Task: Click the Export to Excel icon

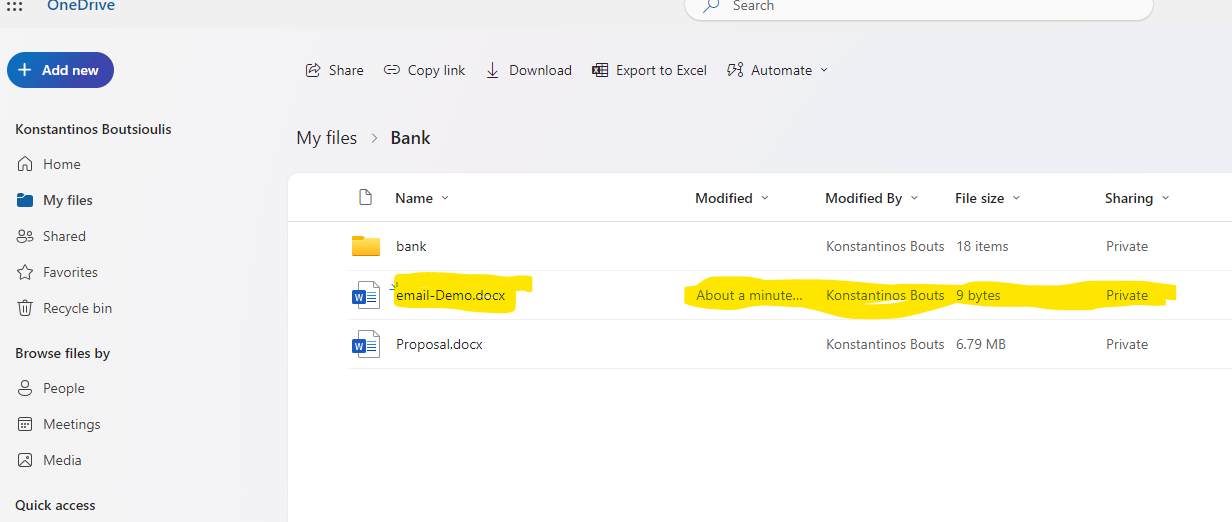Action: [600, 70]
